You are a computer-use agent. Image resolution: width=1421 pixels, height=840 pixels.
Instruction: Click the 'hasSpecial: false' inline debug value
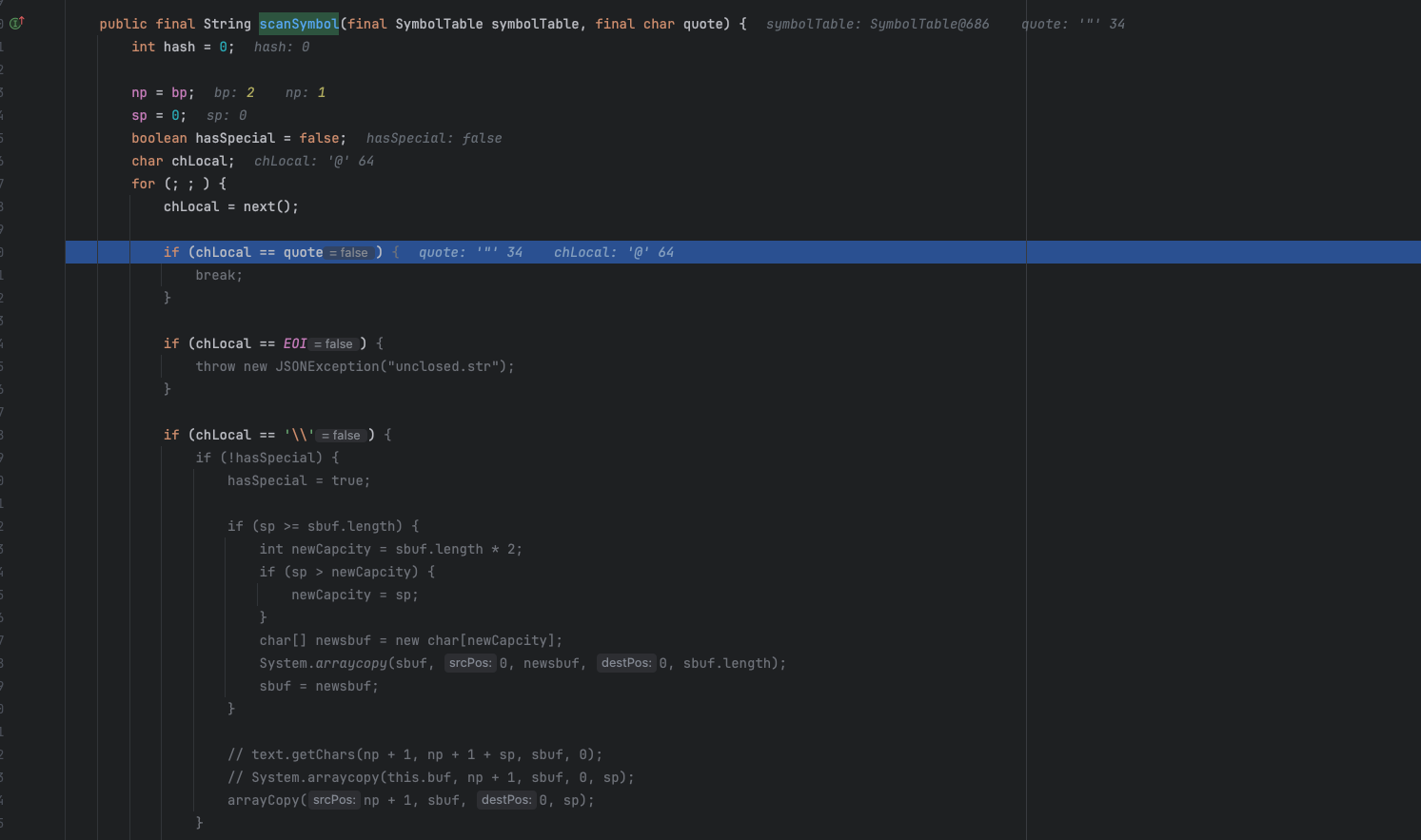coord(433,138)
